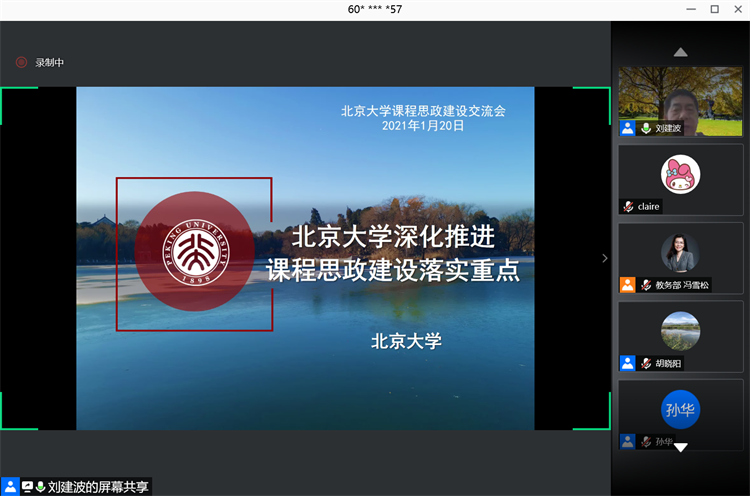Click the 胡晓阳 name label
Viewport: 750px width, 496px height.
[668, 364]
